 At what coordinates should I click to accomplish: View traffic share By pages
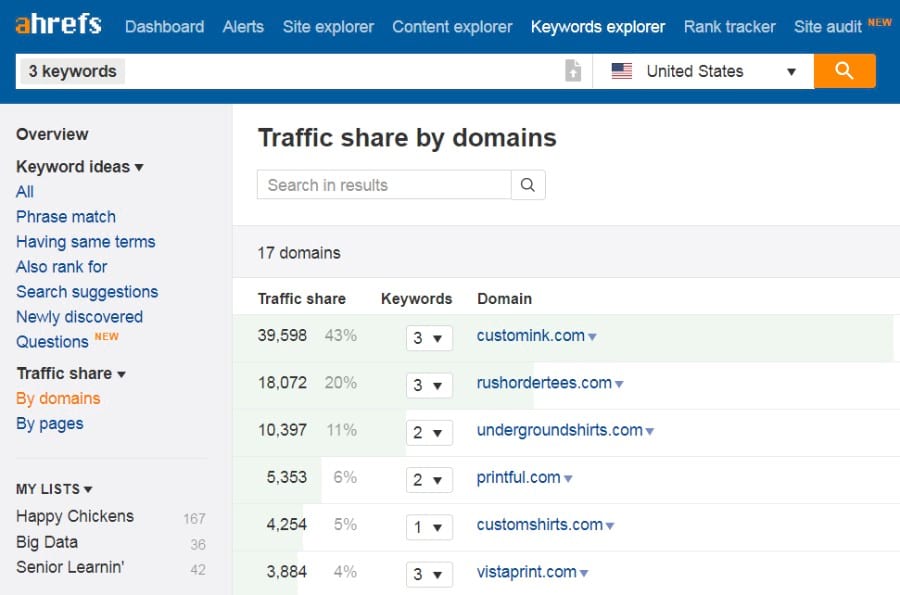point(49,423)
